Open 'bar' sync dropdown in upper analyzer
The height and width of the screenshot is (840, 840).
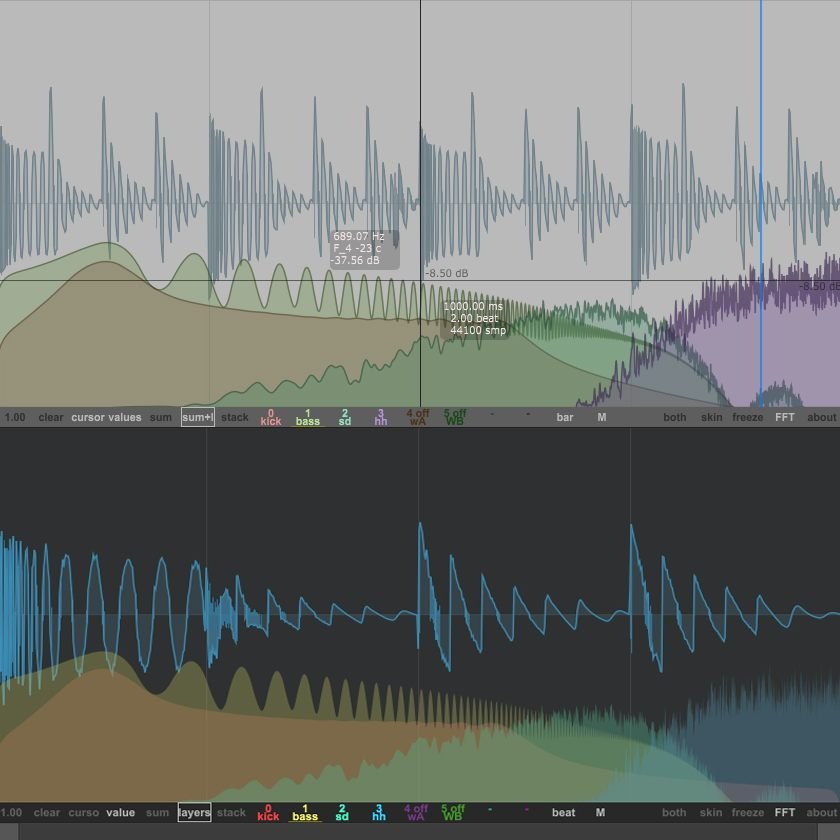[x=565, y=417]
